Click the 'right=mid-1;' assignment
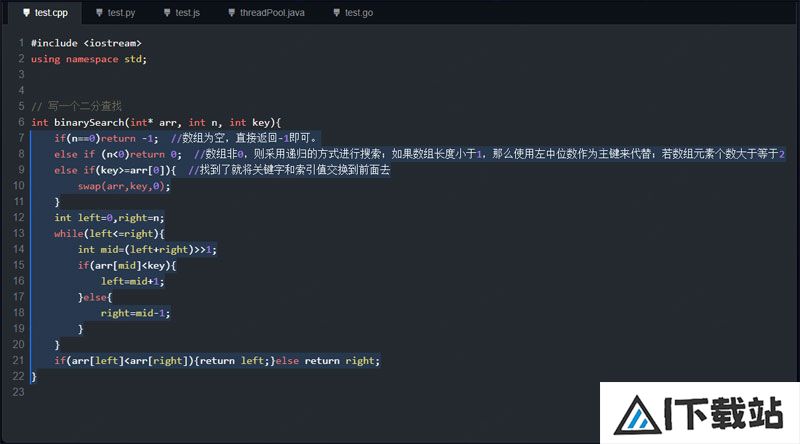 [136, 313]
